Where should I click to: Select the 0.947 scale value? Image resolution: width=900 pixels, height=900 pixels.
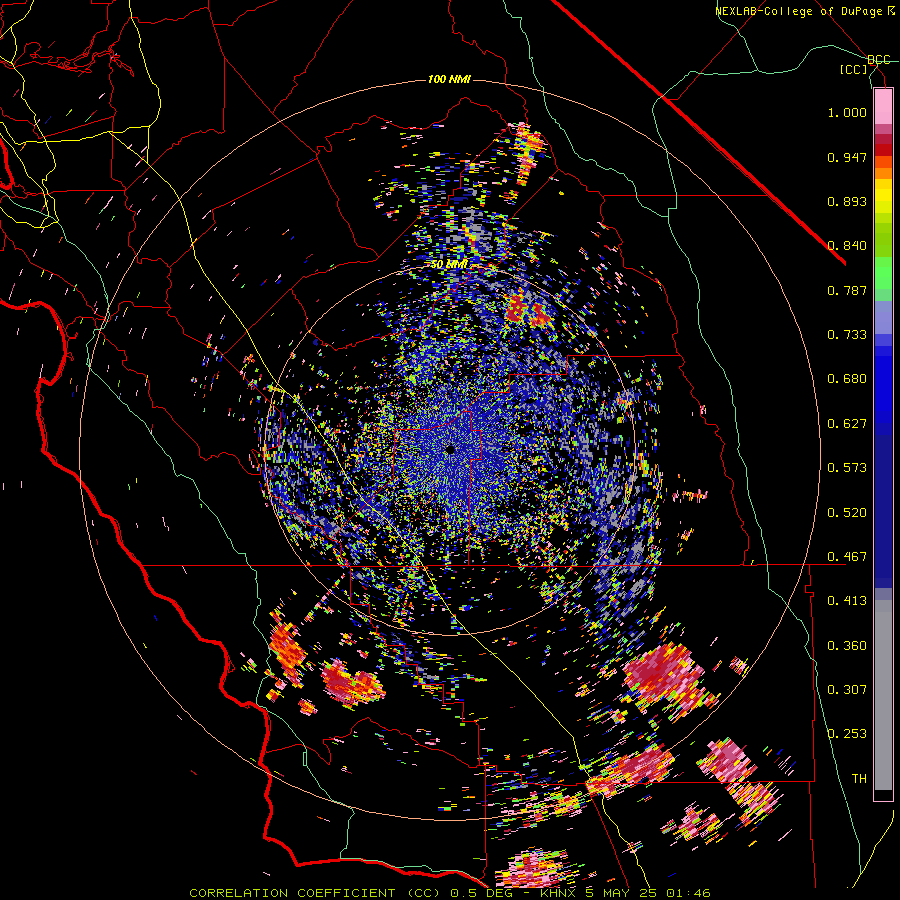847,157
